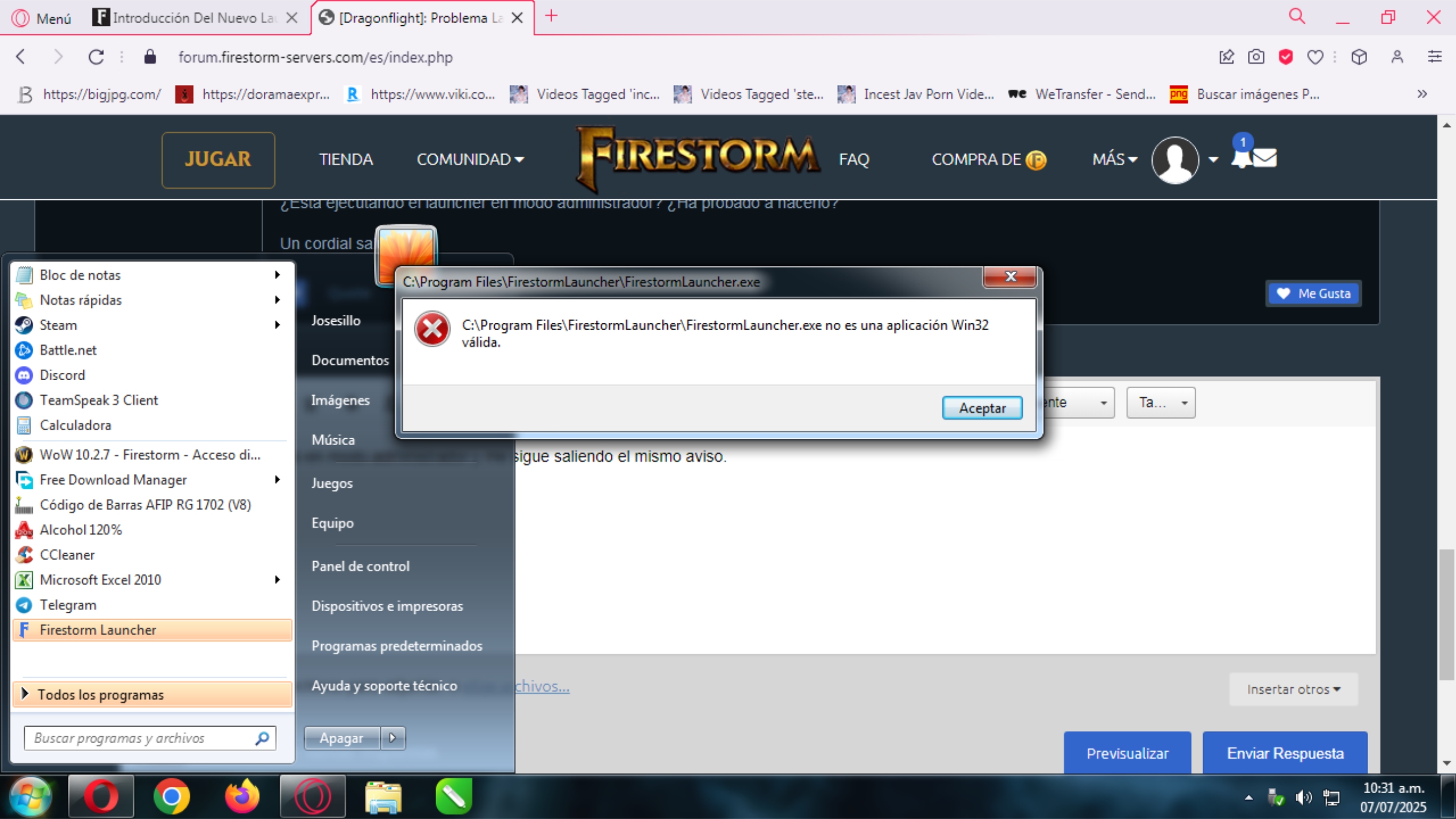The image size is (1456, 819).
Task: Open Telegram from the Start menu
Action: pos(68,605)
